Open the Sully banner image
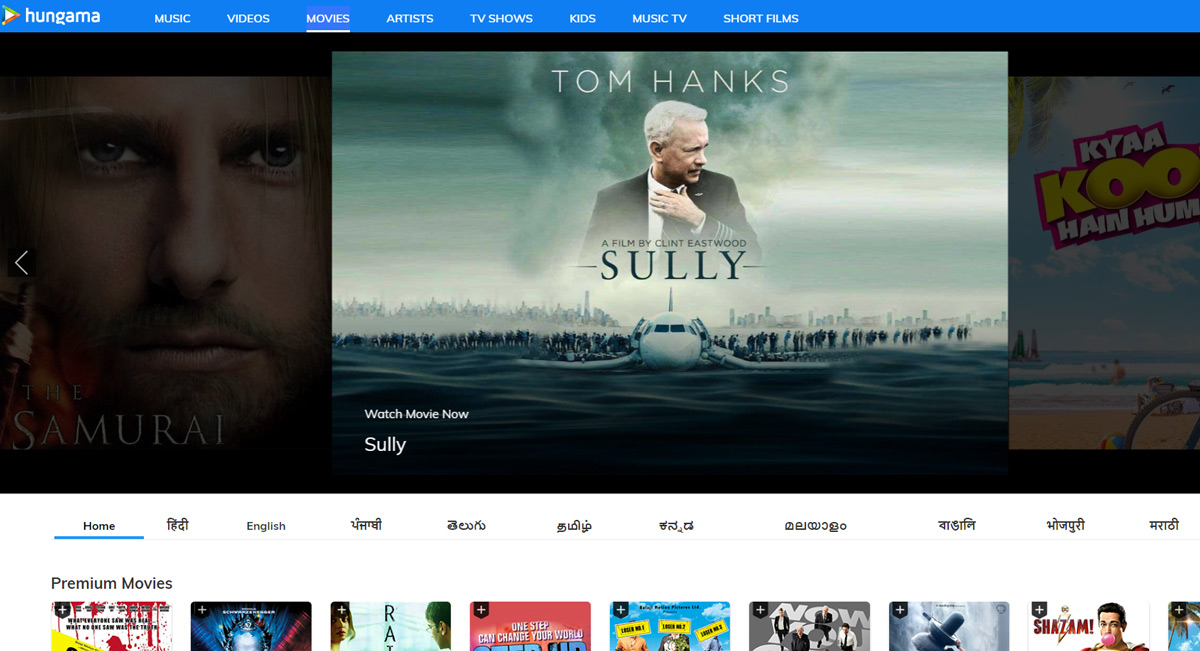1200x651 pixels. point(670,262)
